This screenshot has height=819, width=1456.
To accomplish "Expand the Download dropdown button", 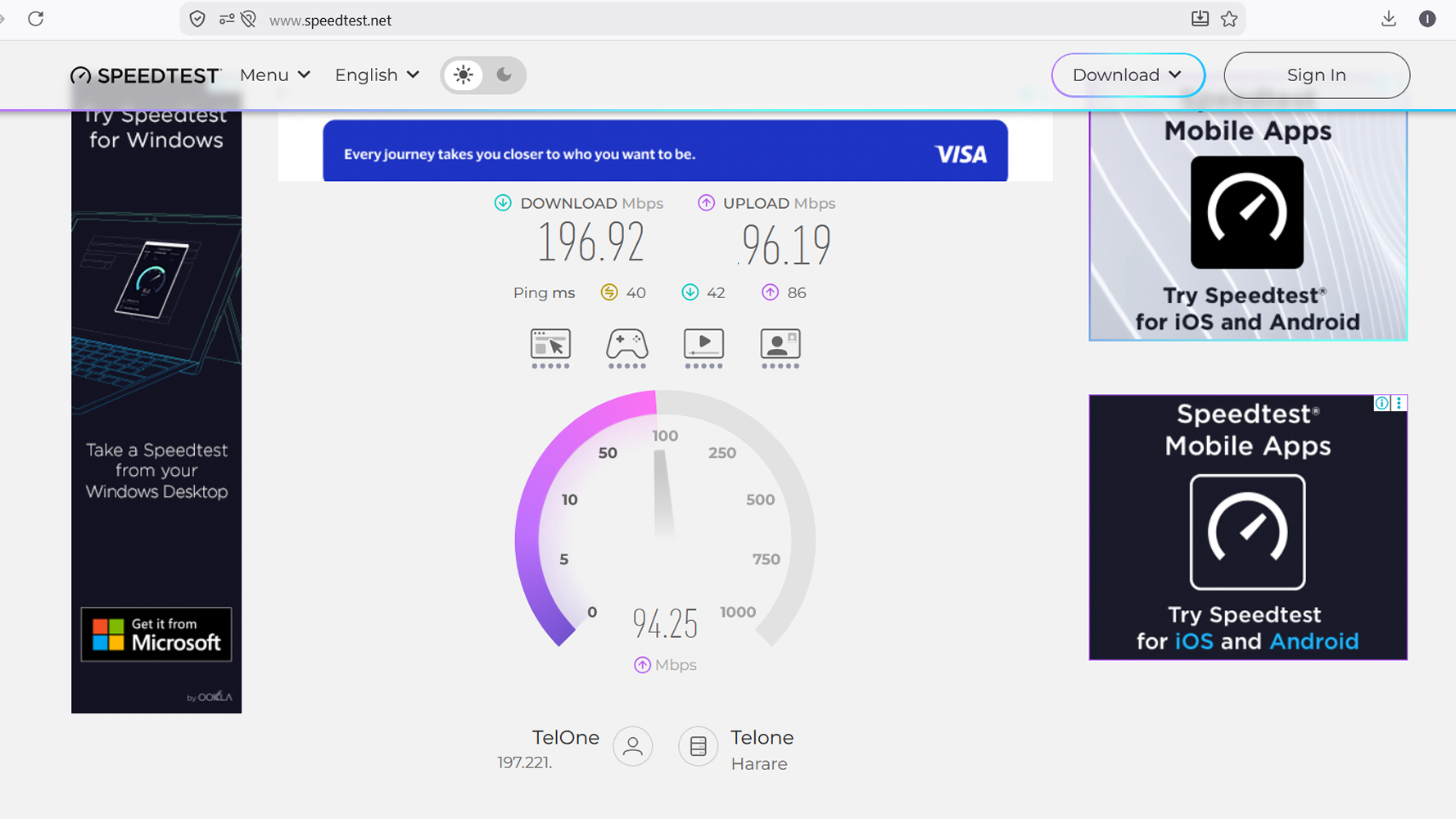I will [1128, 75].
